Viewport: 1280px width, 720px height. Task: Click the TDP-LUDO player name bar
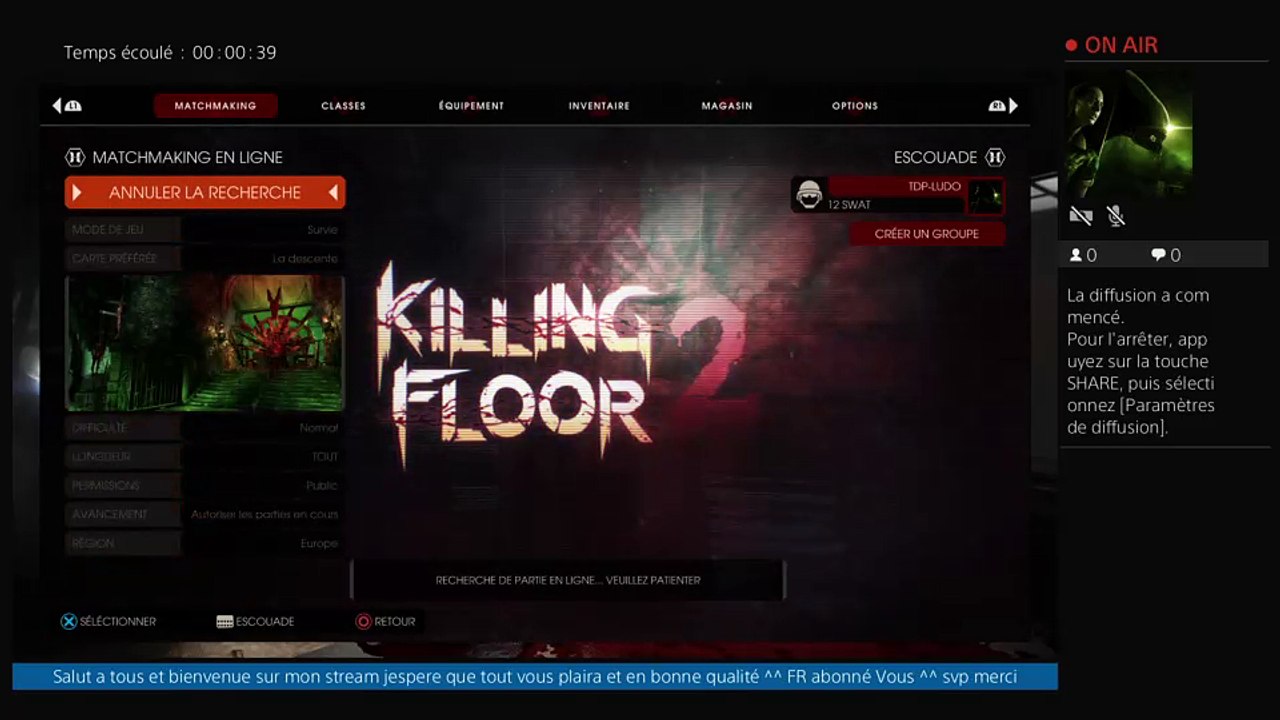point(897,186)
